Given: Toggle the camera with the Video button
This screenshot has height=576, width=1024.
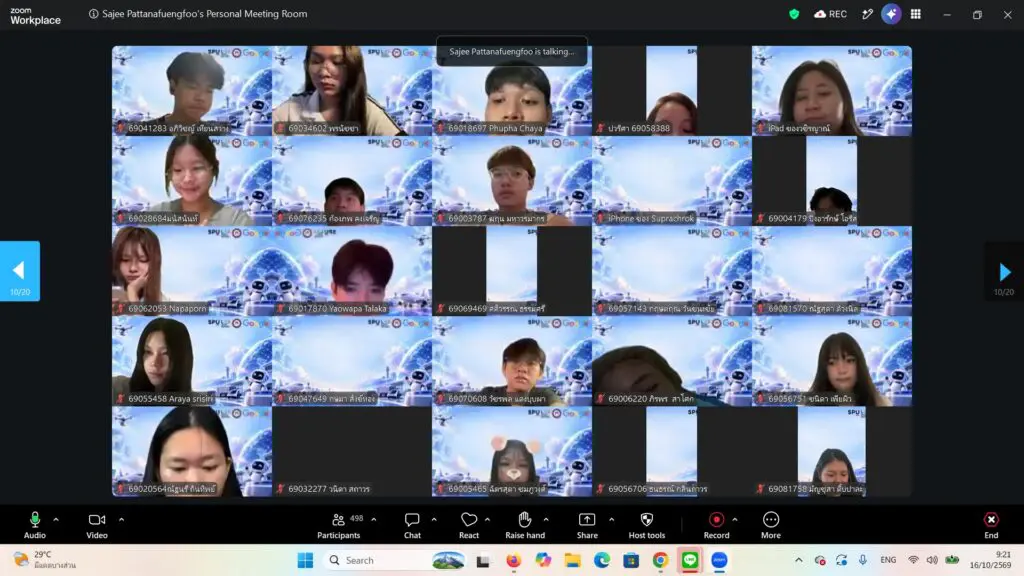Looking at the screenshot, I should pos(97,525).
